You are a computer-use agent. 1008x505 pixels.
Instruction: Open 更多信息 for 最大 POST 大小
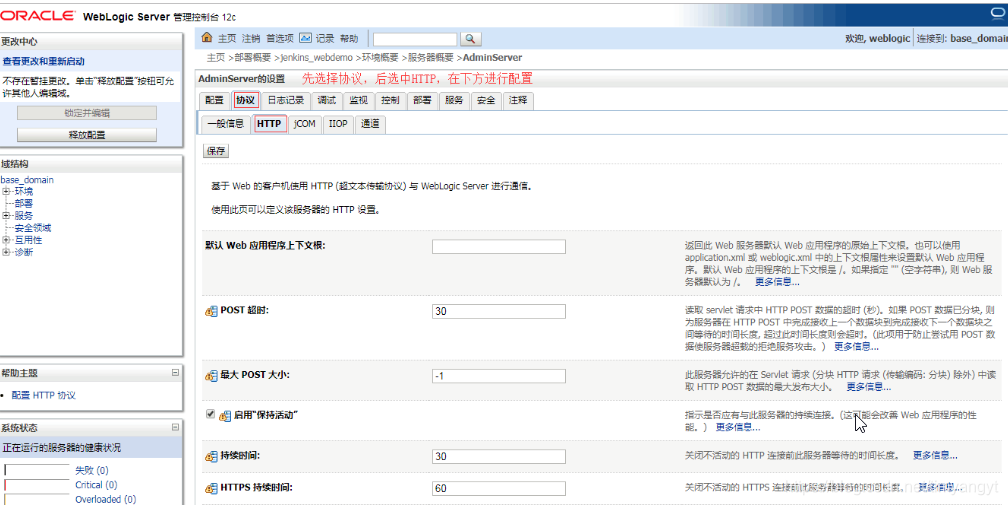[868, 387]
